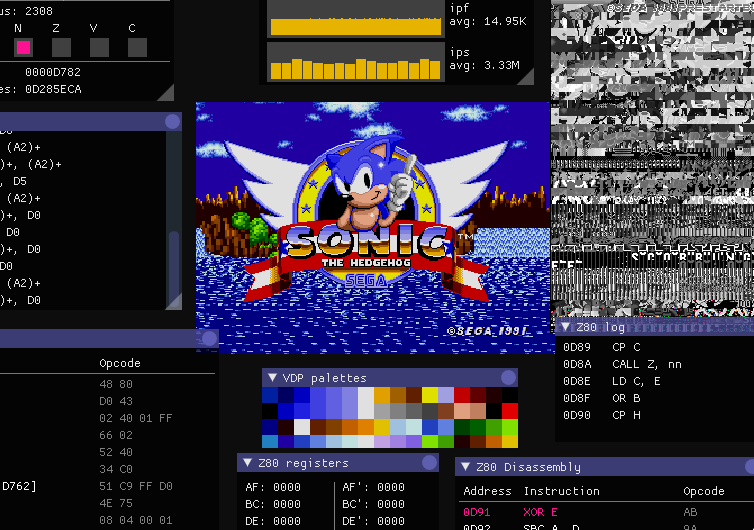Click the Address column header in Z80 Disassembly

pos(487,491)
